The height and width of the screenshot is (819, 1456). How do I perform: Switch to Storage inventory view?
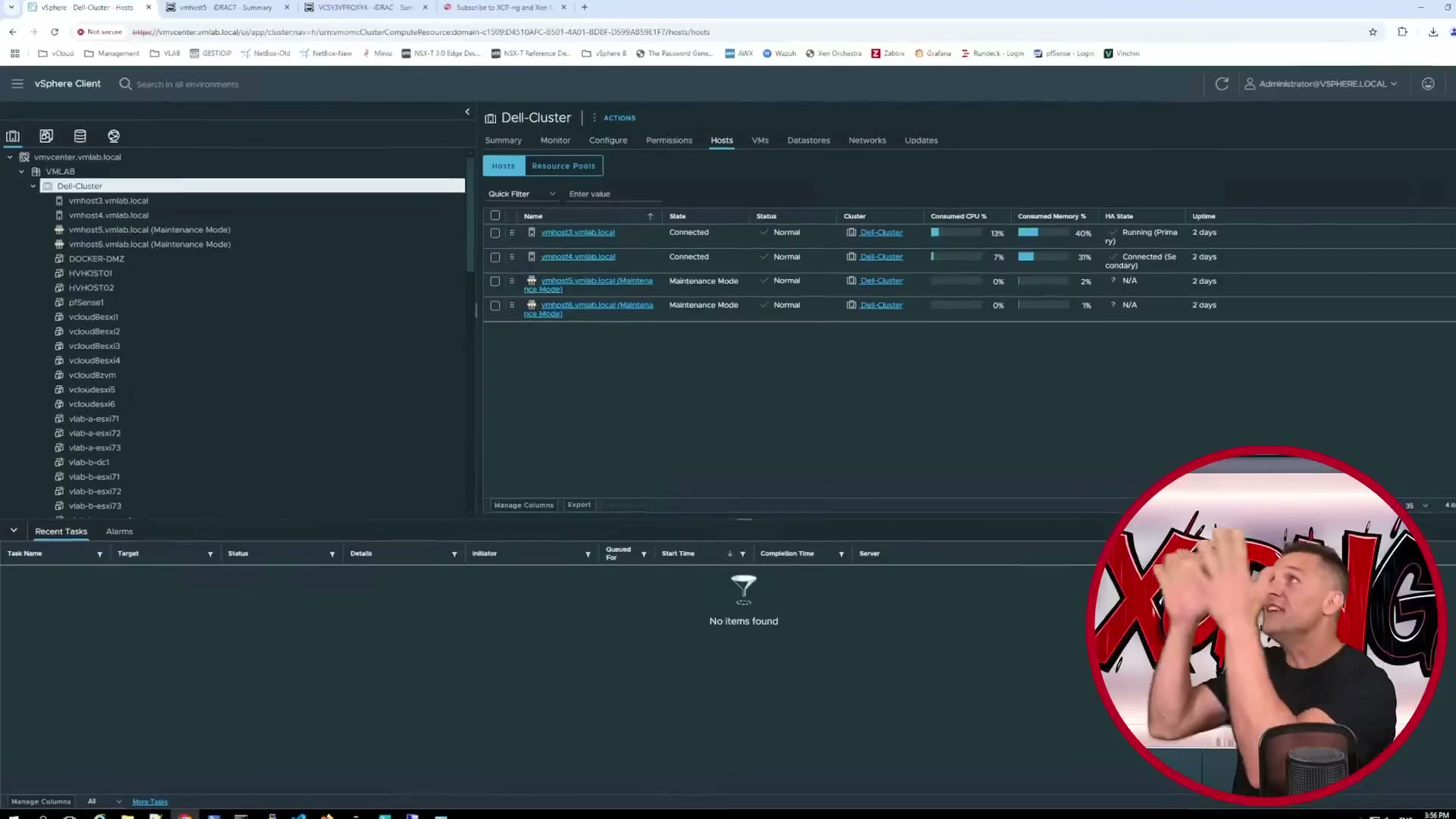(x=80, y=136)
